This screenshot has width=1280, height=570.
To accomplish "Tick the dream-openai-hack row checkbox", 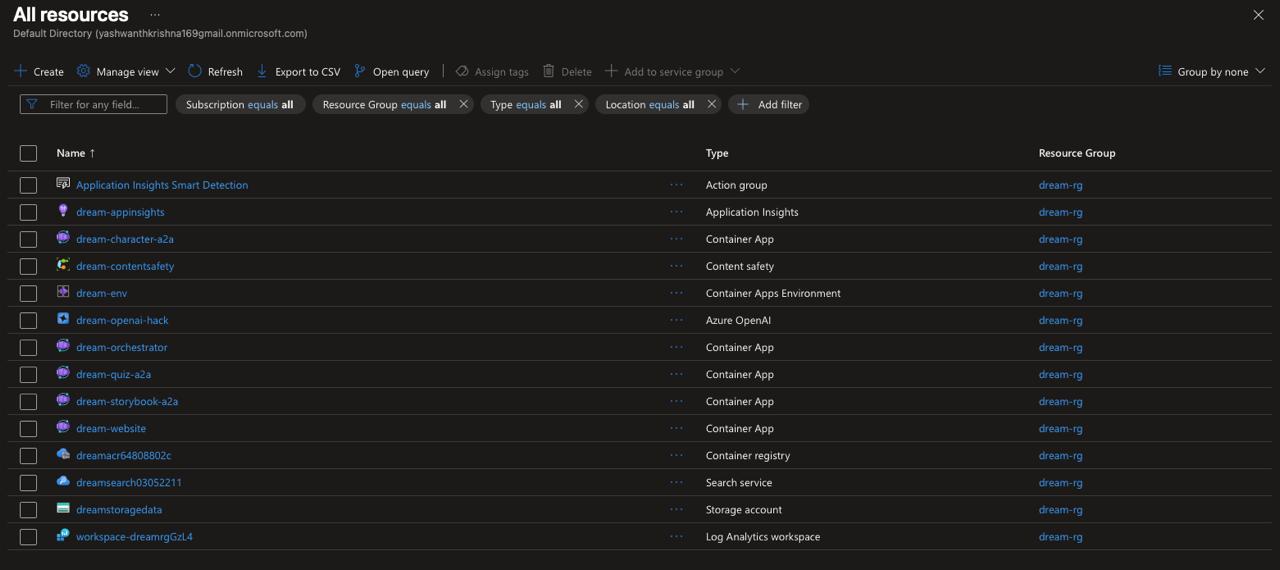I will click(28, 320).
